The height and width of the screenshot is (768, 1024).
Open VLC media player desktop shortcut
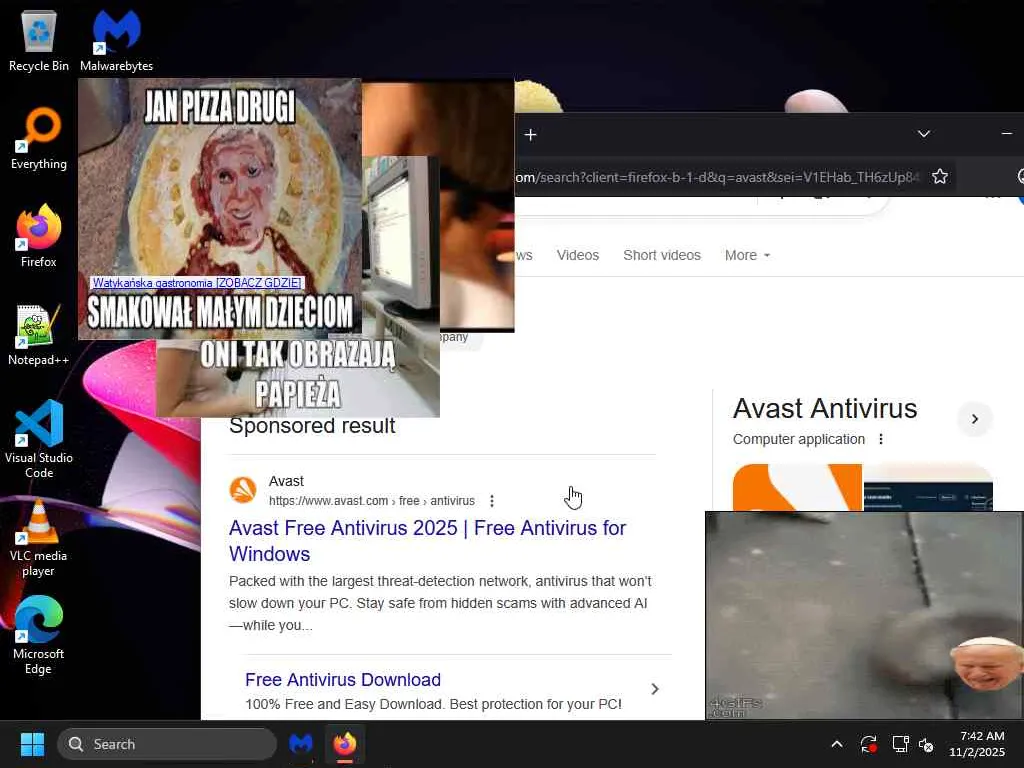(39, 538)
